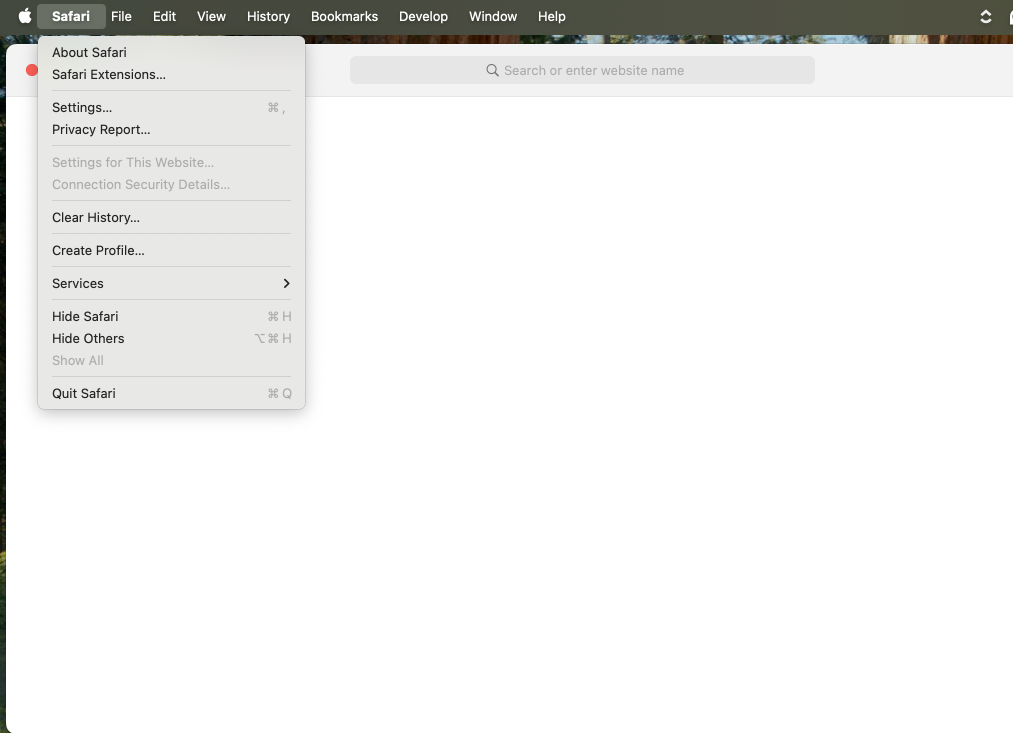Choose Hide Safari
The image size is (1013, 733).
coord(171,316)
